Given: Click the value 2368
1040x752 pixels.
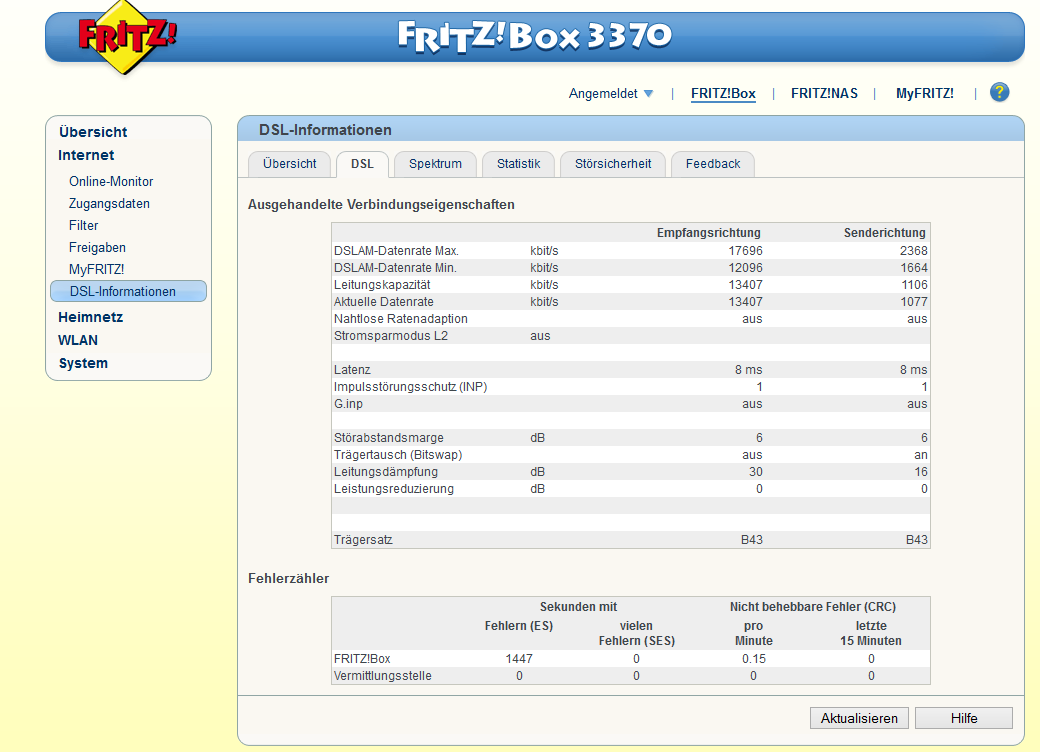Looking at the screenshot, I should (913, 251).
